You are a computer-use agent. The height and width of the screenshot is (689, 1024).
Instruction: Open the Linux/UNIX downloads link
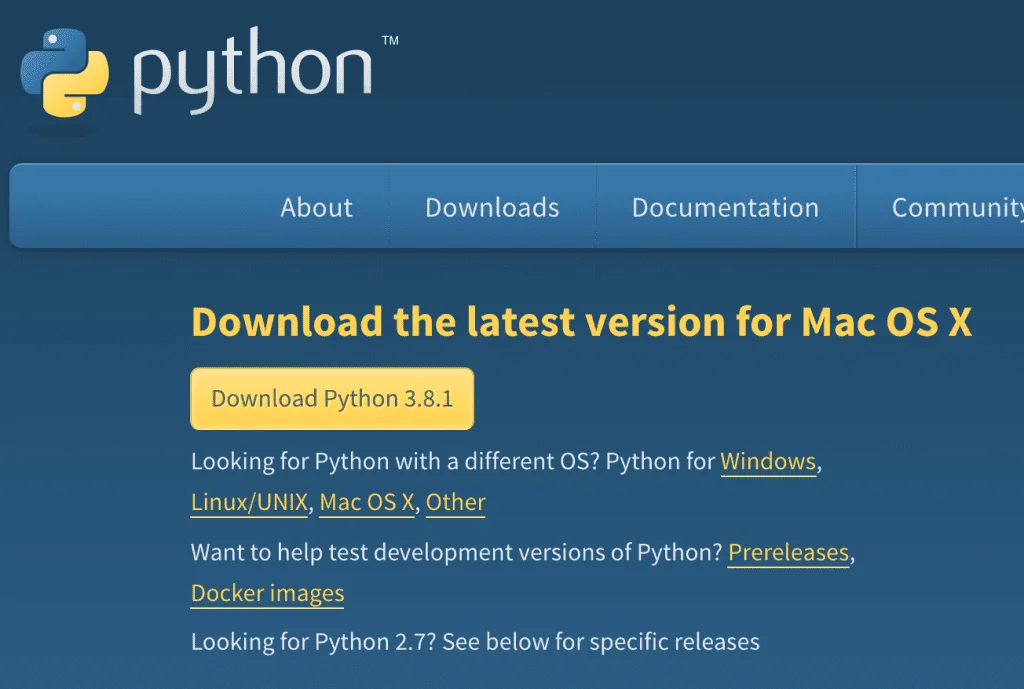(247, 501)
